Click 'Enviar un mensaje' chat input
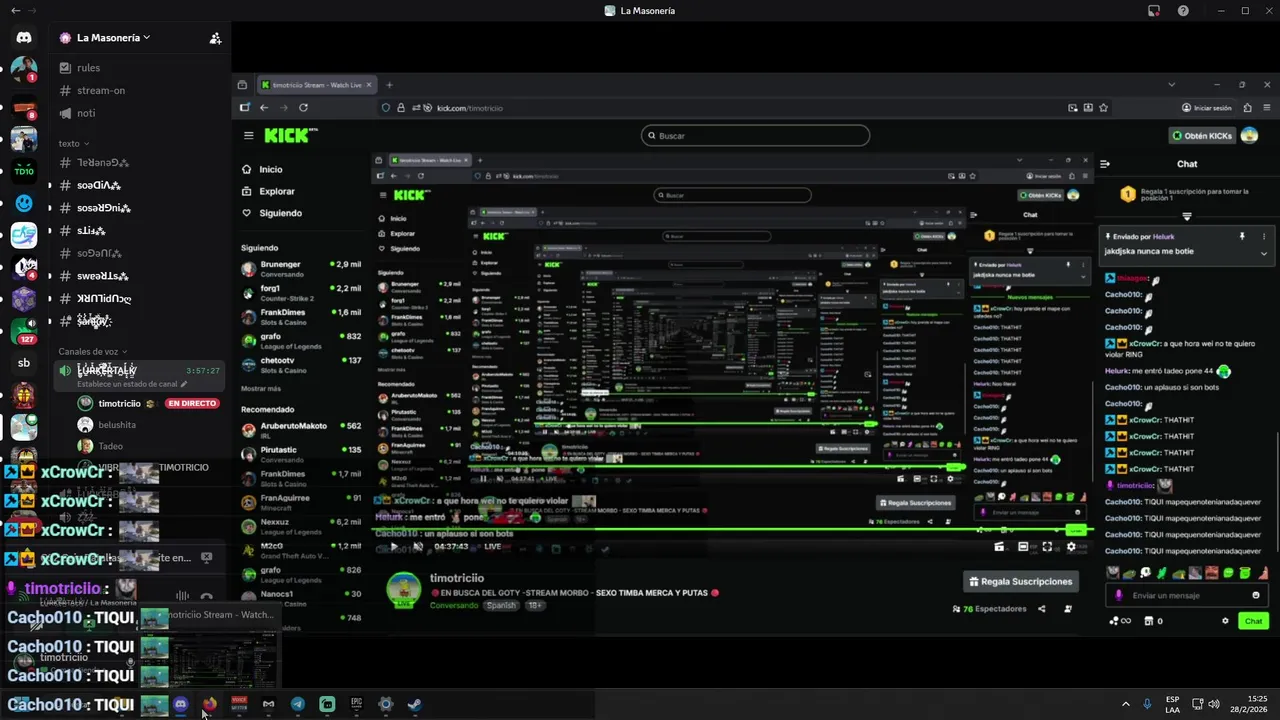Viewport: 1280px width, 720px height. click(x=1187, y=595)
